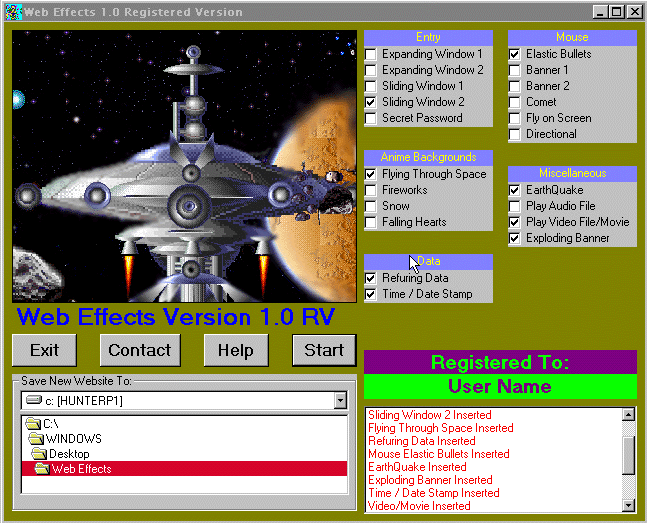The image size is (647, 523).
Task: Uncheck the Sliding Window 2 option
Action: 371,102
